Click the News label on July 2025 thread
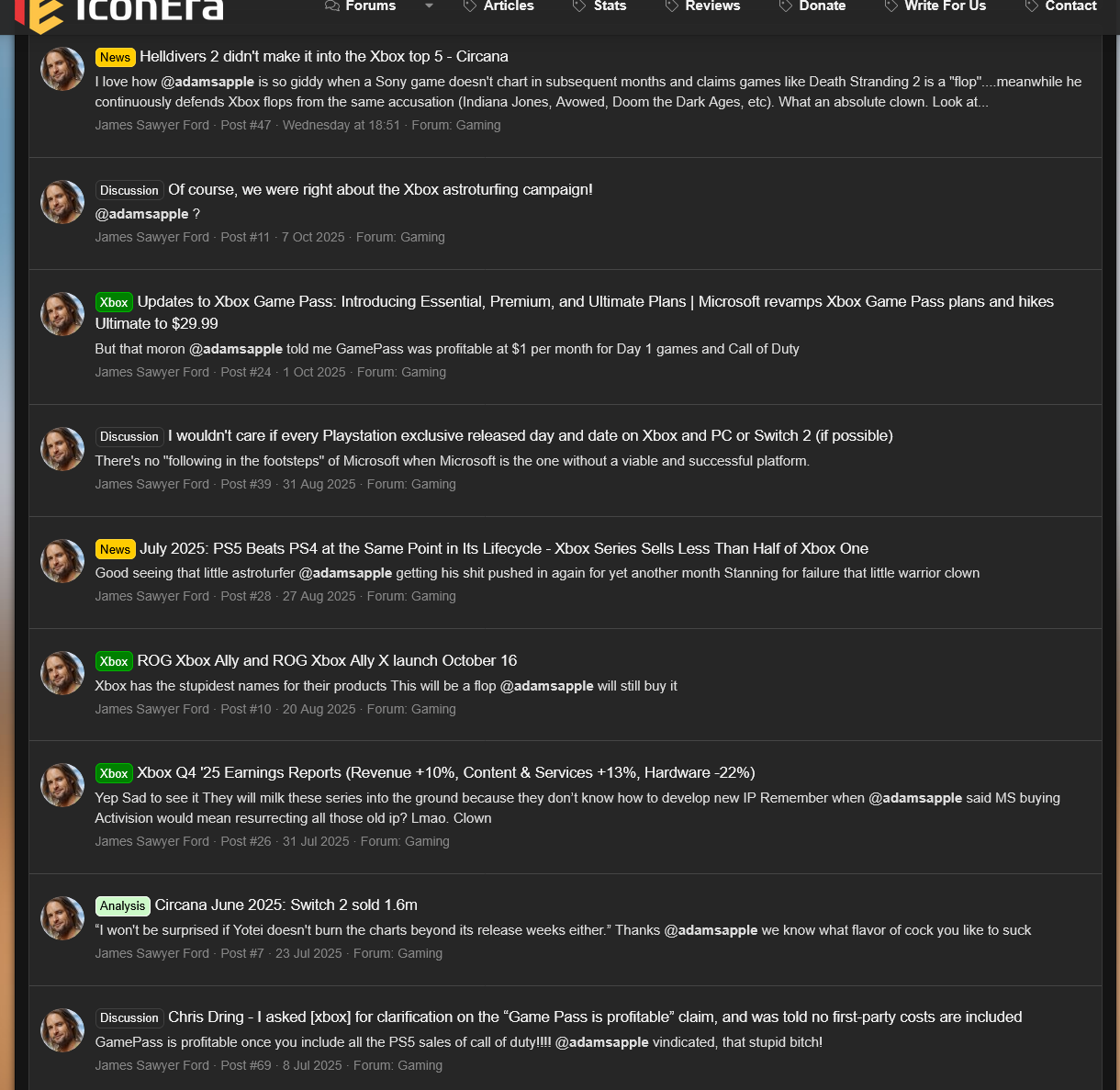This screenshot has width=1120, height=1090. coord(115,549)
